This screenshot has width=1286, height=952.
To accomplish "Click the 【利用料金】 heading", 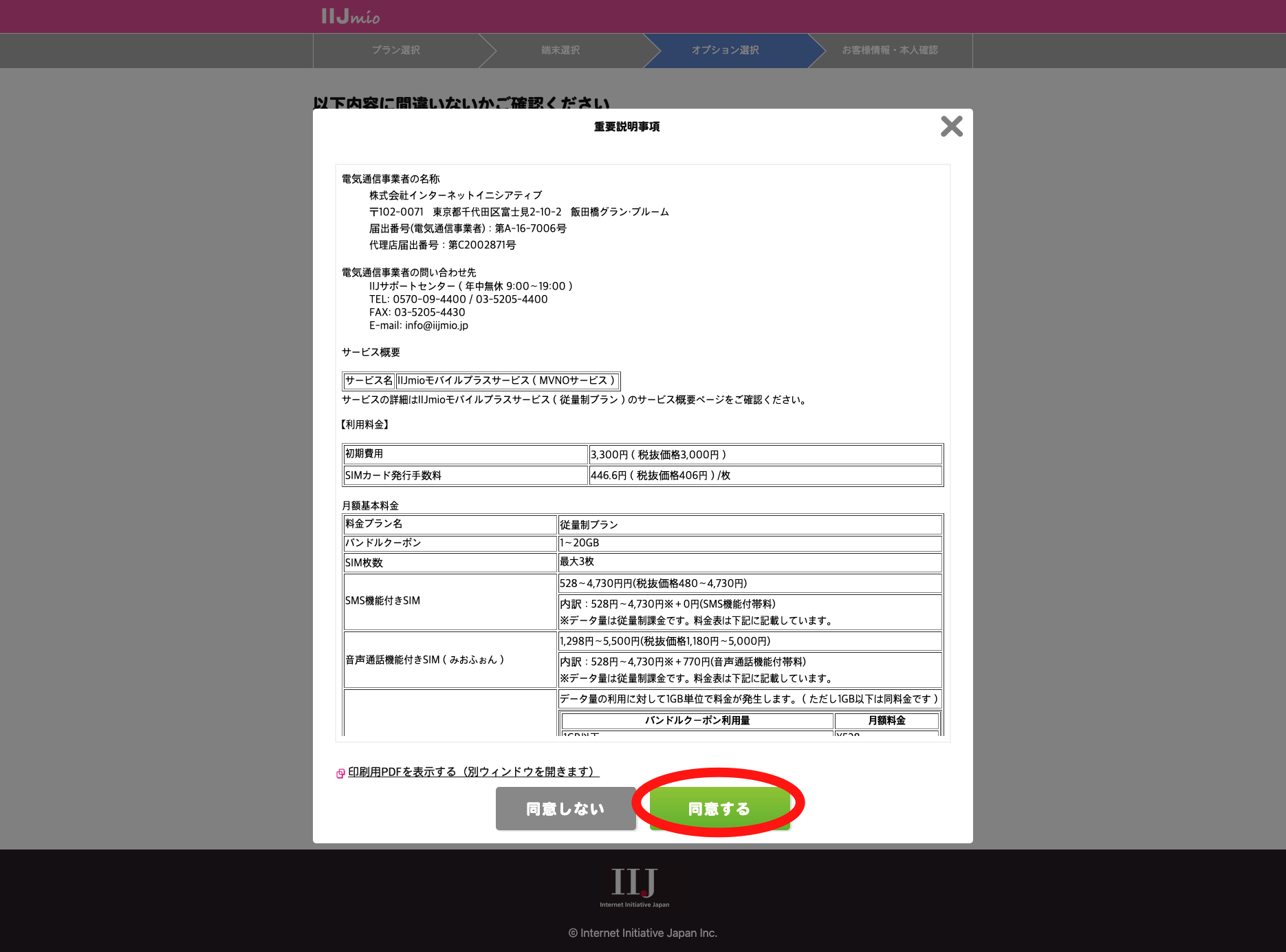I will point(366,424).
